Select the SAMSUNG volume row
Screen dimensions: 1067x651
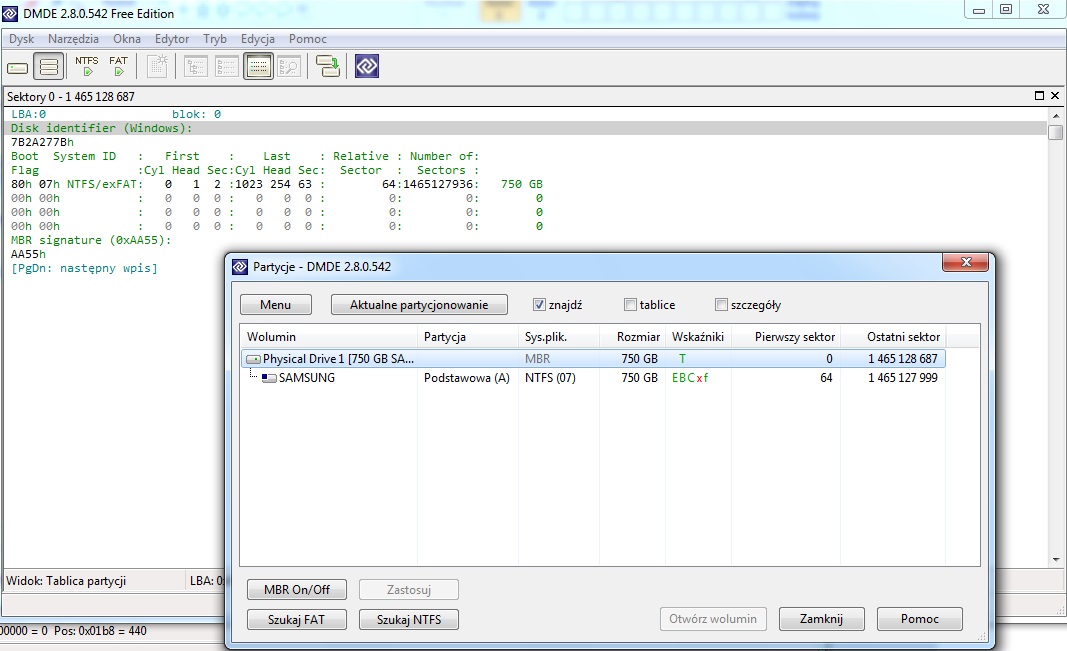(593, 378)
